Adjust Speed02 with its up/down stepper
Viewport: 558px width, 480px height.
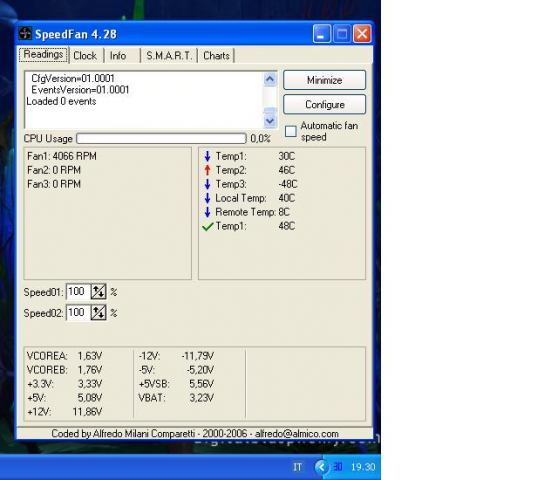[99, 313]
